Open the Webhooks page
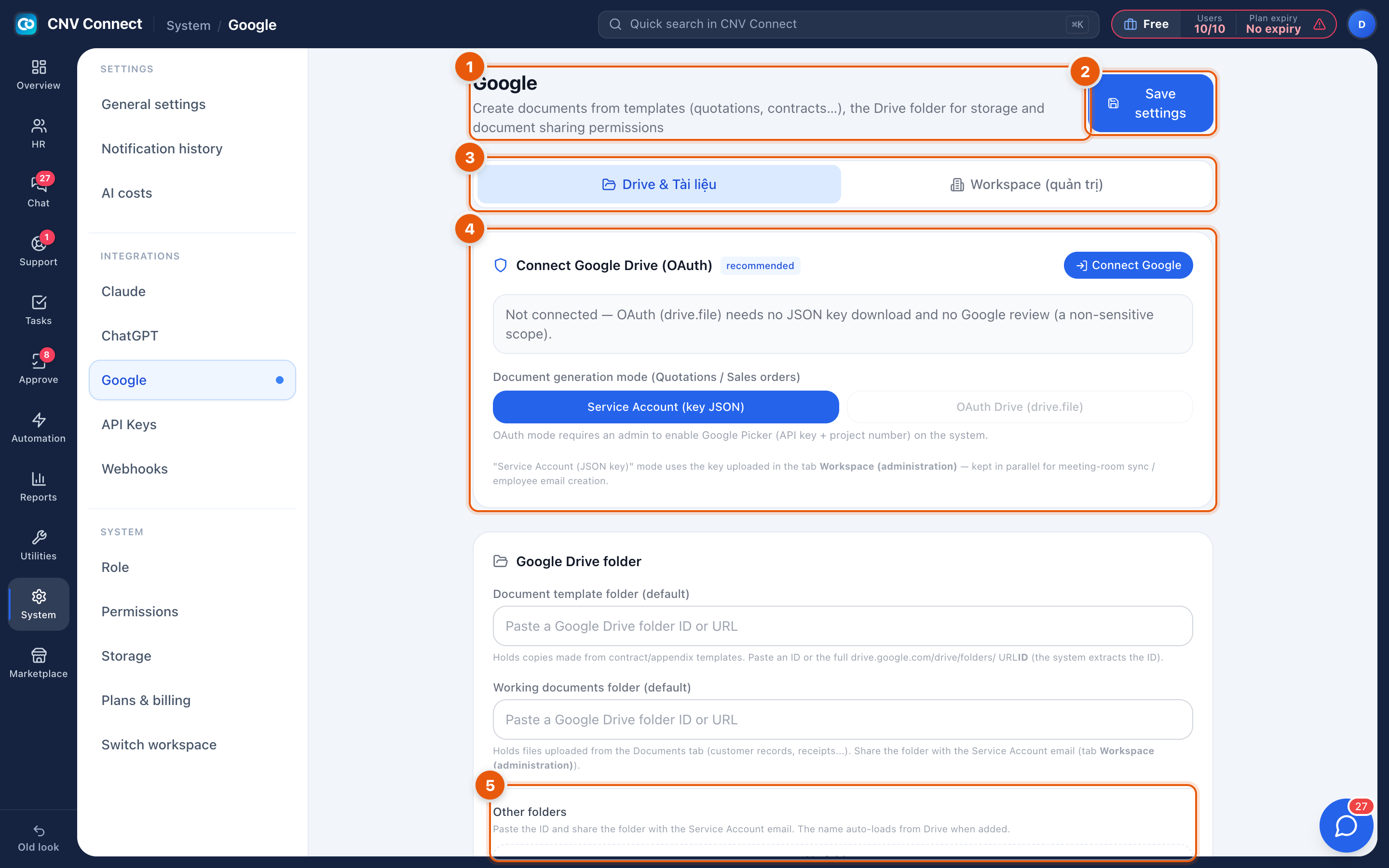The width and height of the screenshot is (1389, 868). click(x=192, y=469)
